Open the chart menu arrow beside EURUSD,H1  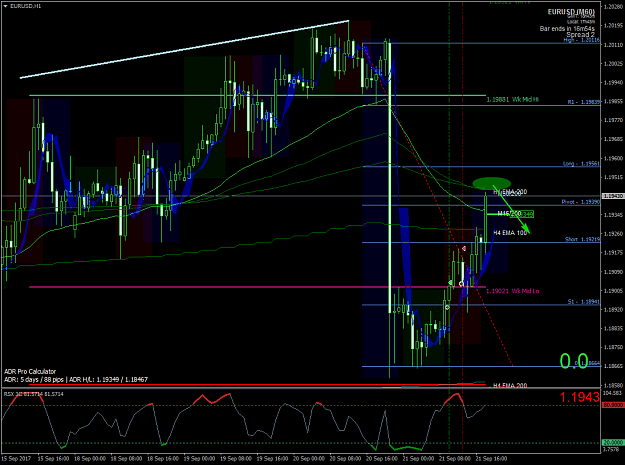pos(5,6)
